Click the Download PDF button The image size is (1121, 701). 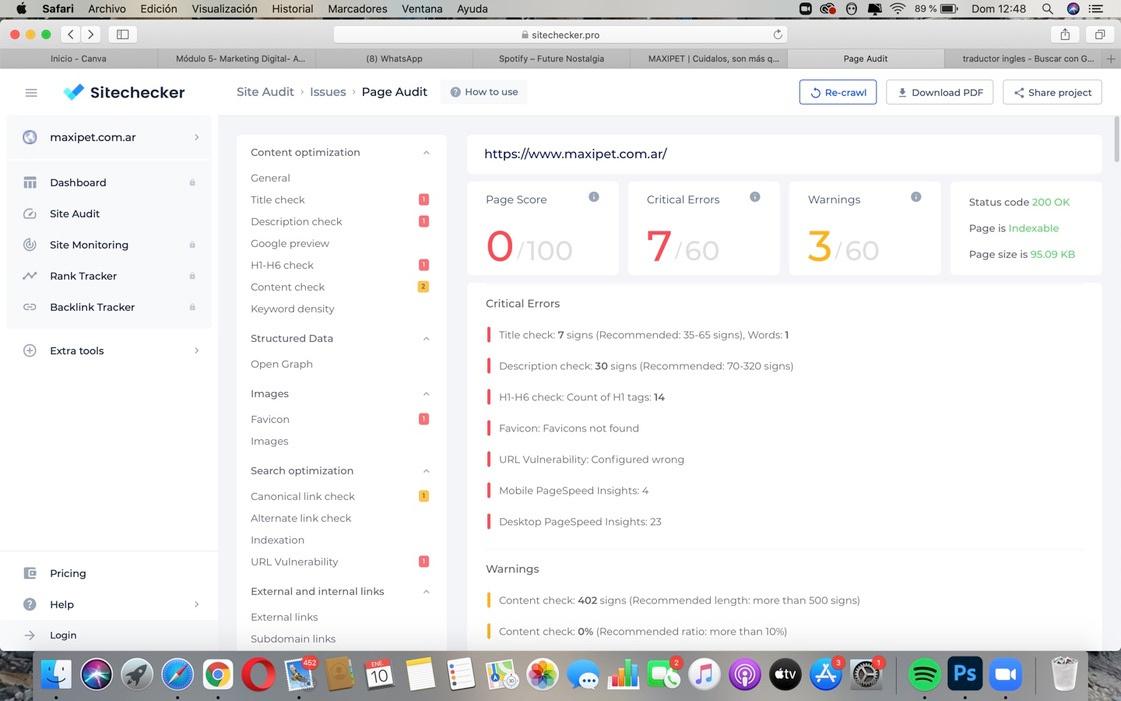tap(939, 92)
